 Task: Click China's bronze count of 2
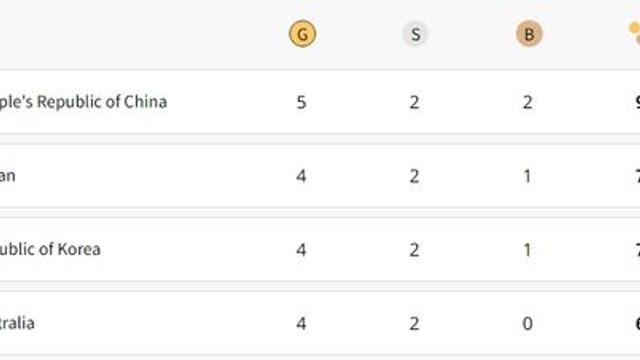click(527, 102)
